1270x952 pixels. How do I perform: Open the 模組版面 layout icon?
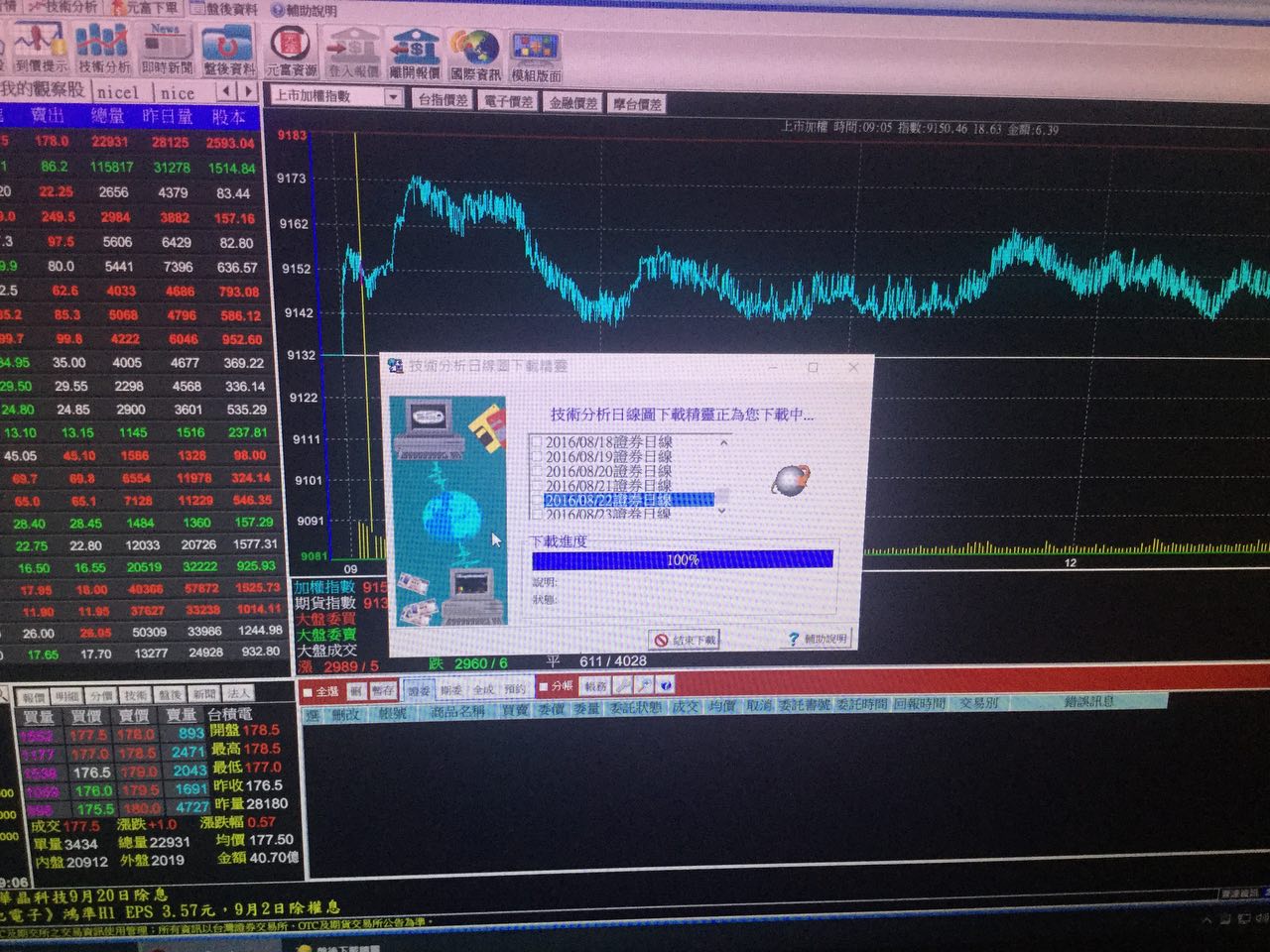pyautogui.click(x=536, y=56)
